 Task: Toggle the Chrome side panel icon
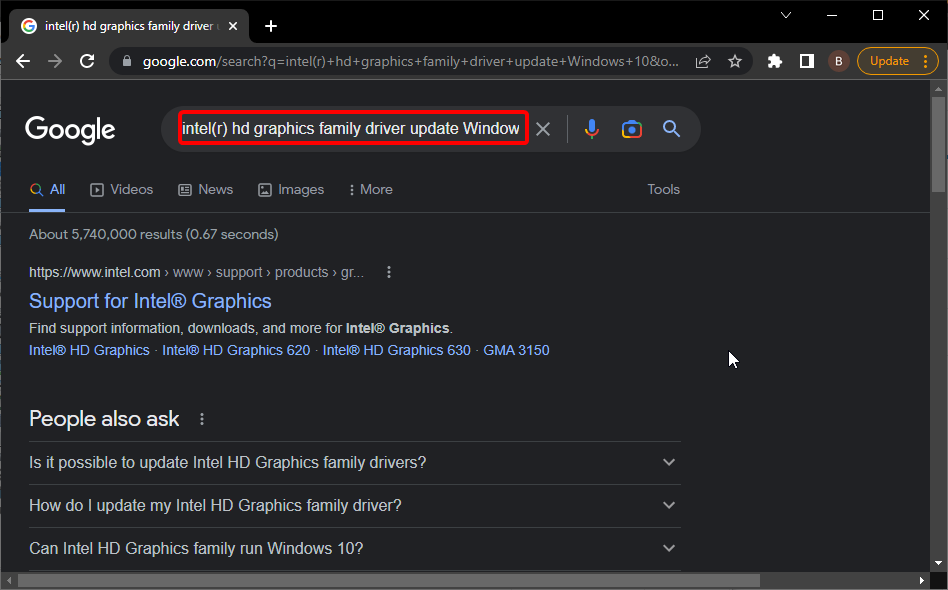click(806, 61)
